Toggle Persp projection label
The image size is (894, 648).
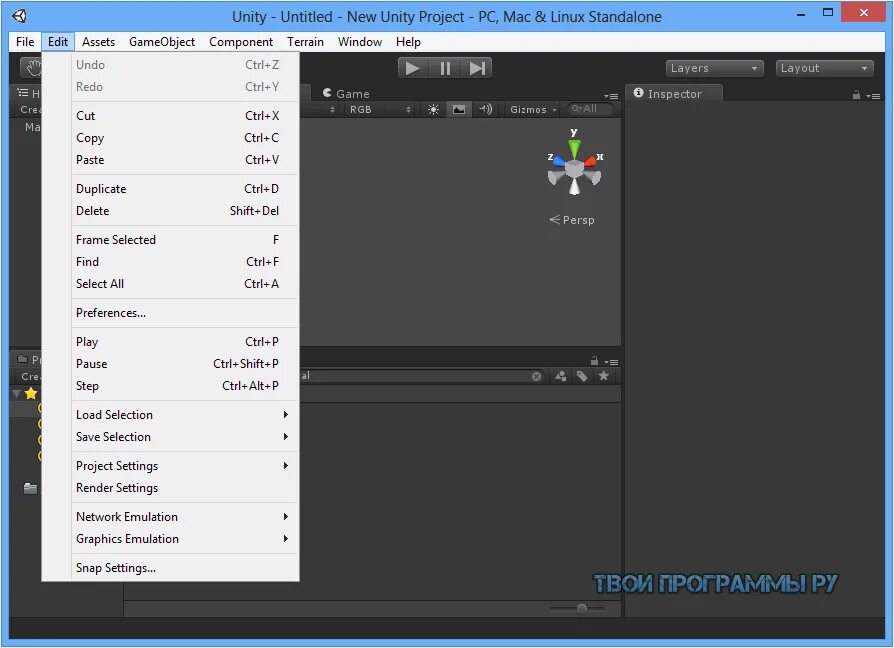[572, 220]
